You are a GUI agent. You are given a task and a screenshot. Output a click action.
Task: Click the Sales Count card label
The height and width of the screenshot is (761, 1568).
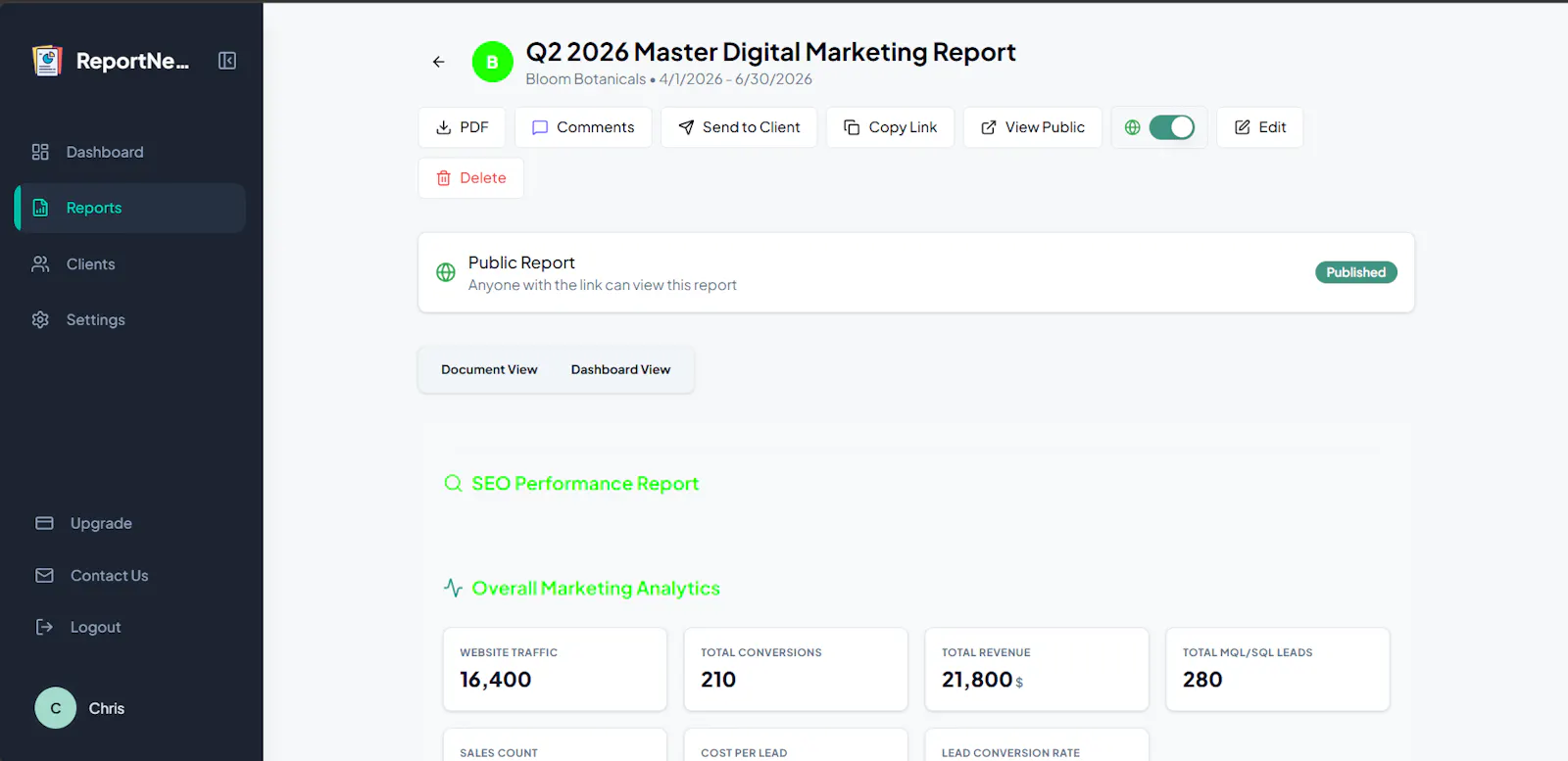click(x=499, y=753)
